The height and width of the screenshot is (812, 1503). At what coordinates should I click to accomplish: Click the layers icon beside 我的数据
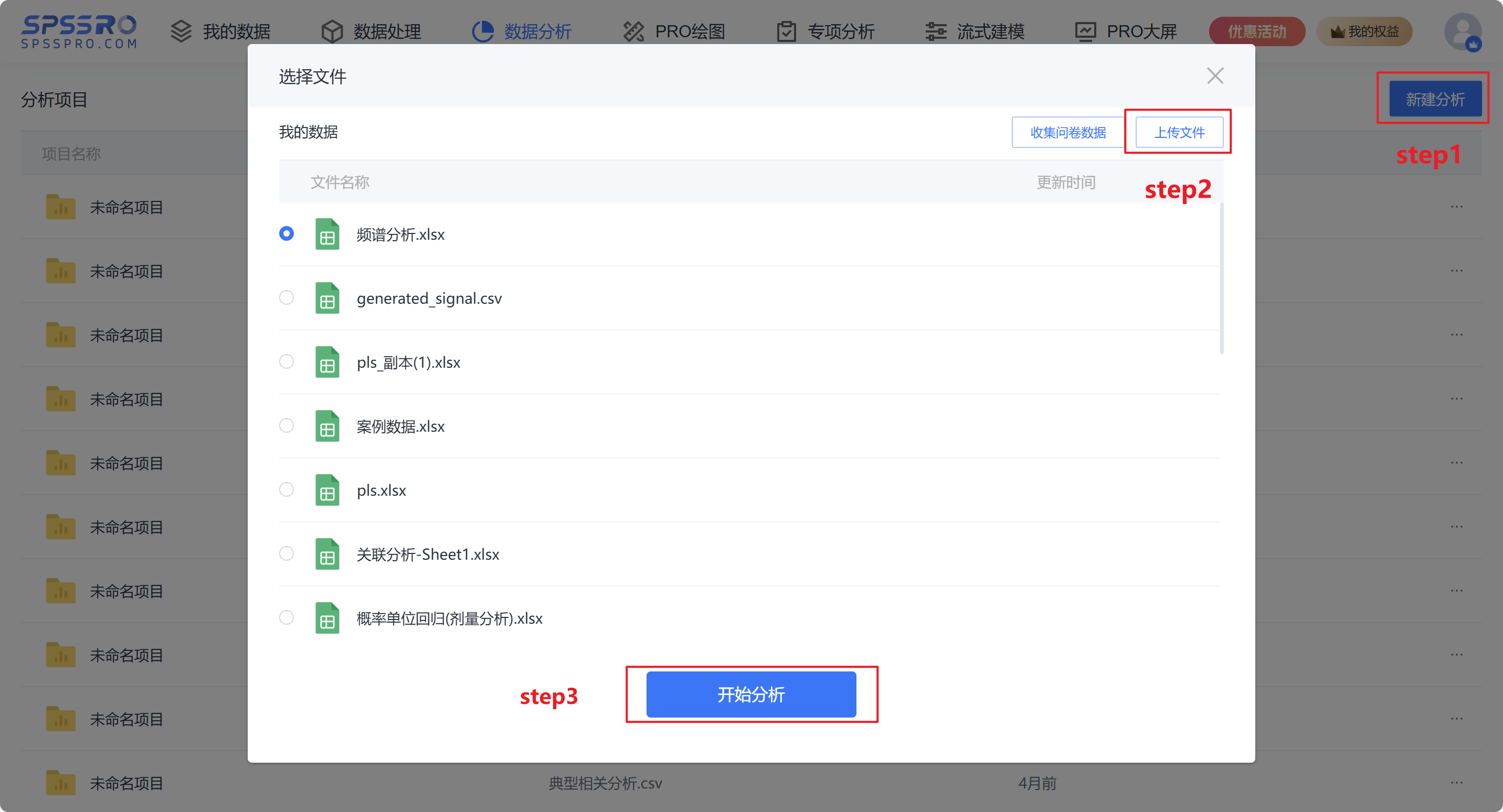181,31
